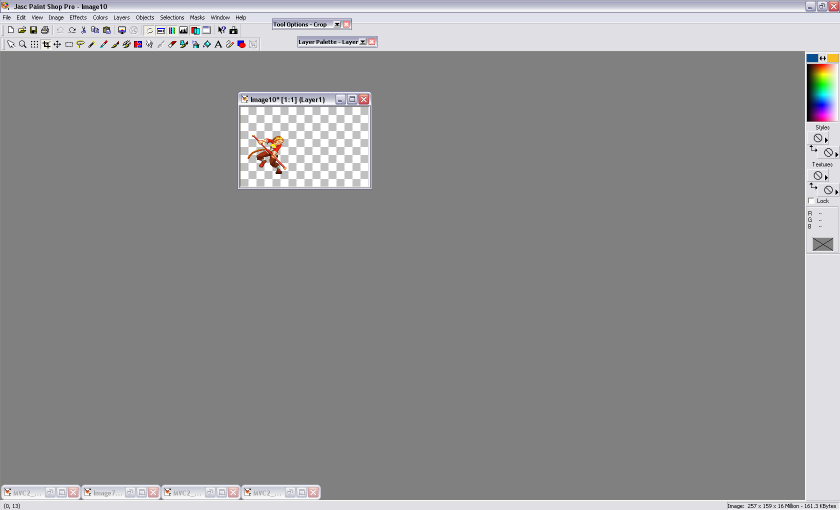Expand the Tool Options - Crop roll-up arrow
This screenshot has height=510, width=840.
[x=337, y=25]
